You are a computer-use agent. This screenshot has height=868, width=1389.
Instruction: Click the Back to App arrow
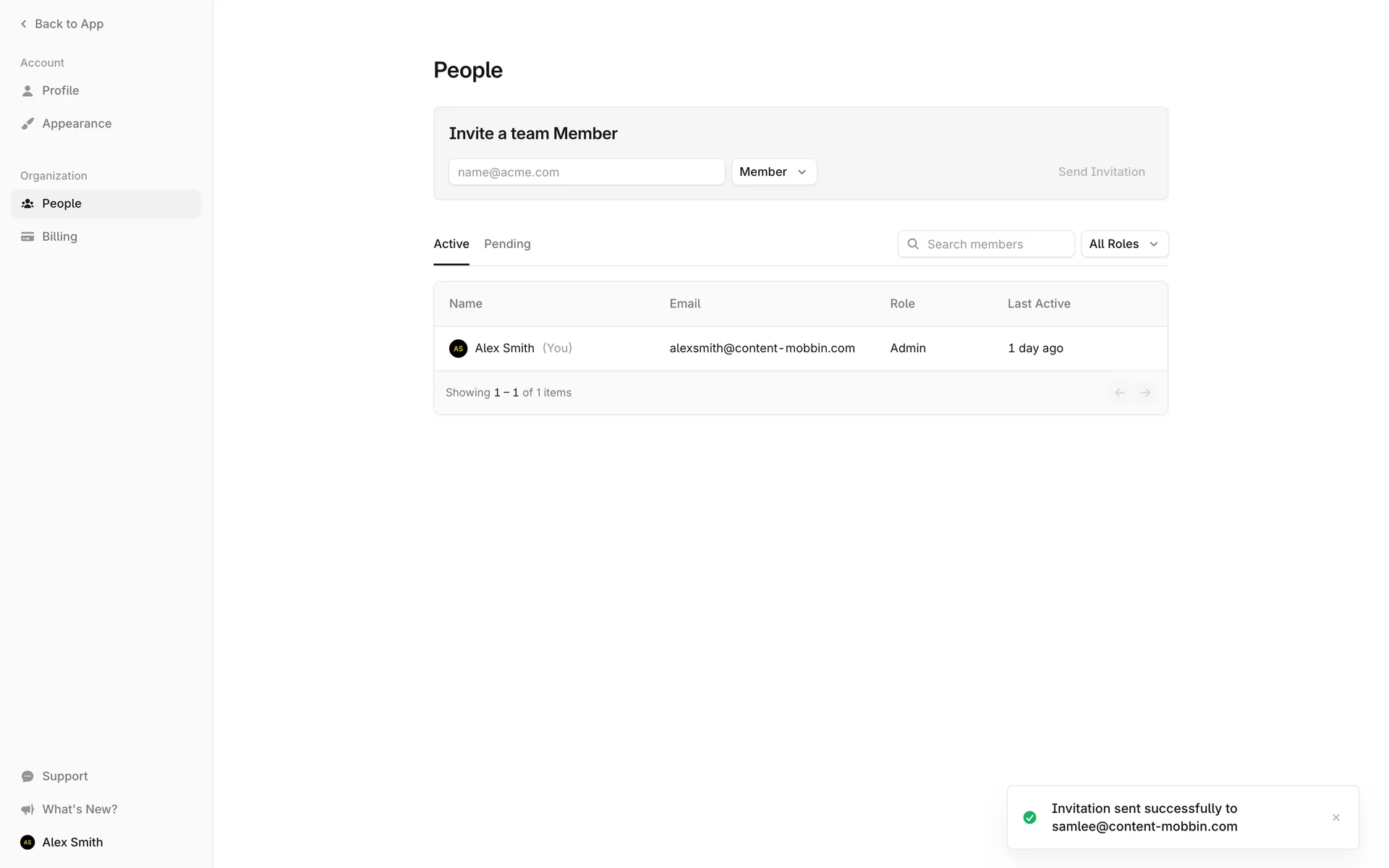click(24, 24)
